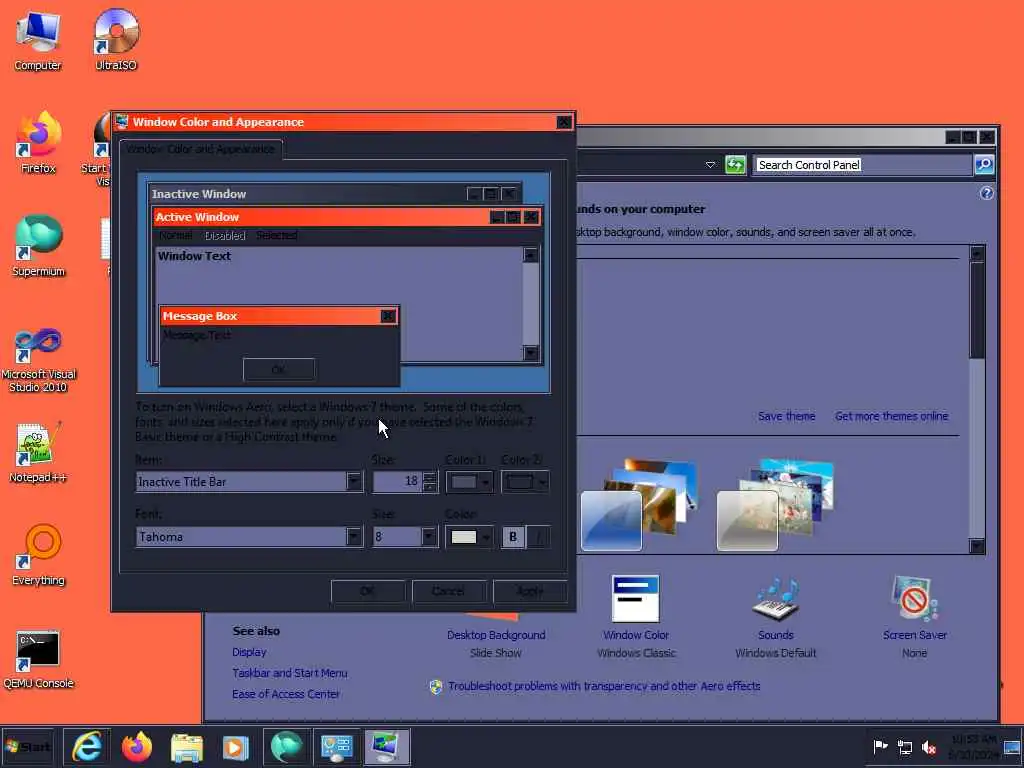Screen dimensions: 1024x768
Task: Click the Show desktop tray button
Action: click(x=1012, y=747)
